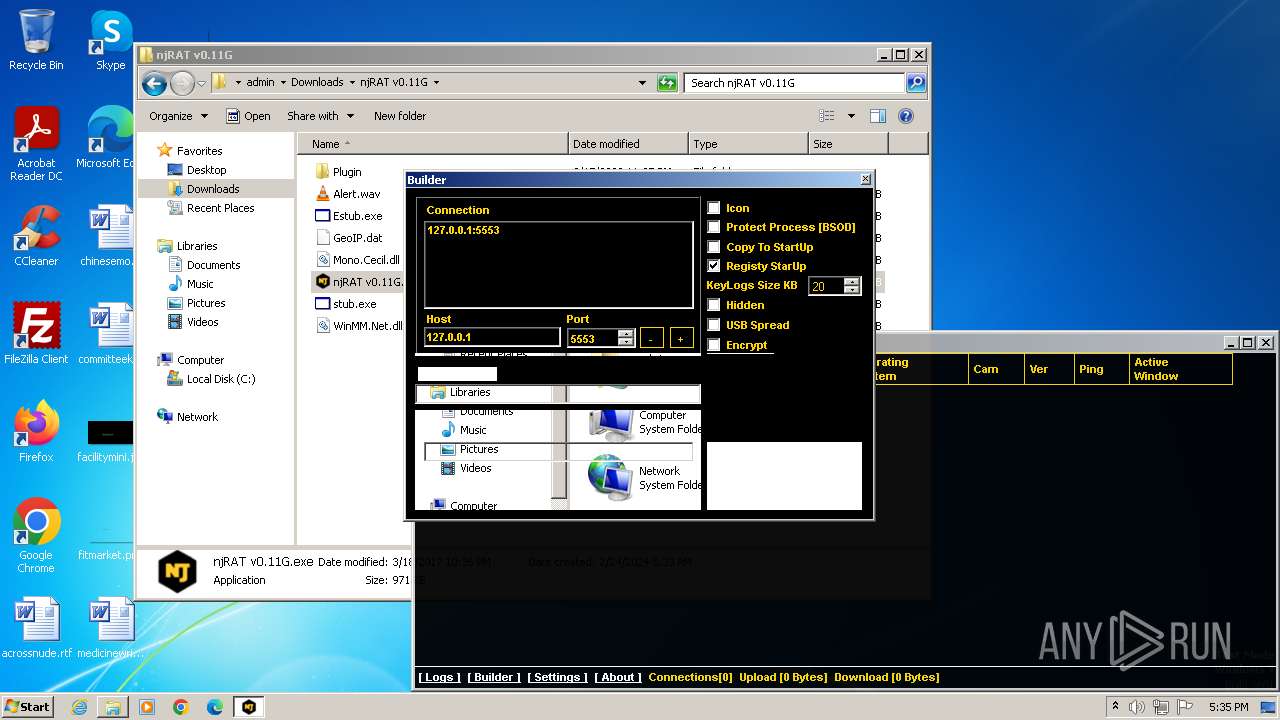Enable the Icon checkbox in Builder
Image resolution: width=1280 pixels, height=720 pixels.
[714, 208]
